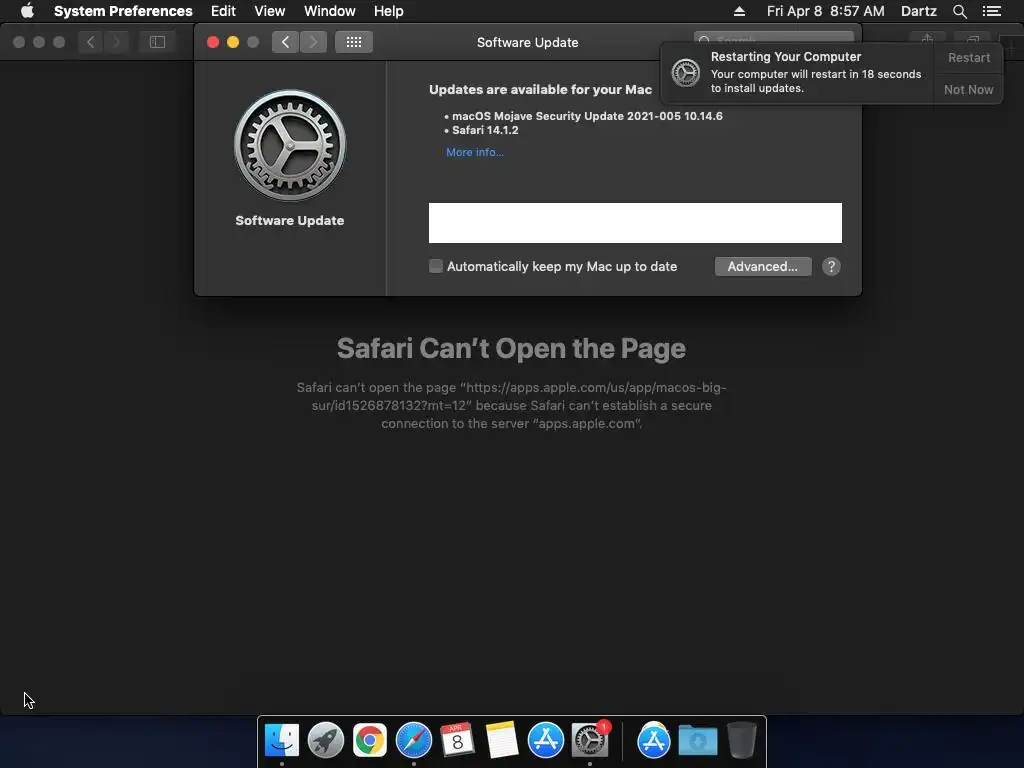
Task: Open the More info… link
Action: (x=475, y=152)
